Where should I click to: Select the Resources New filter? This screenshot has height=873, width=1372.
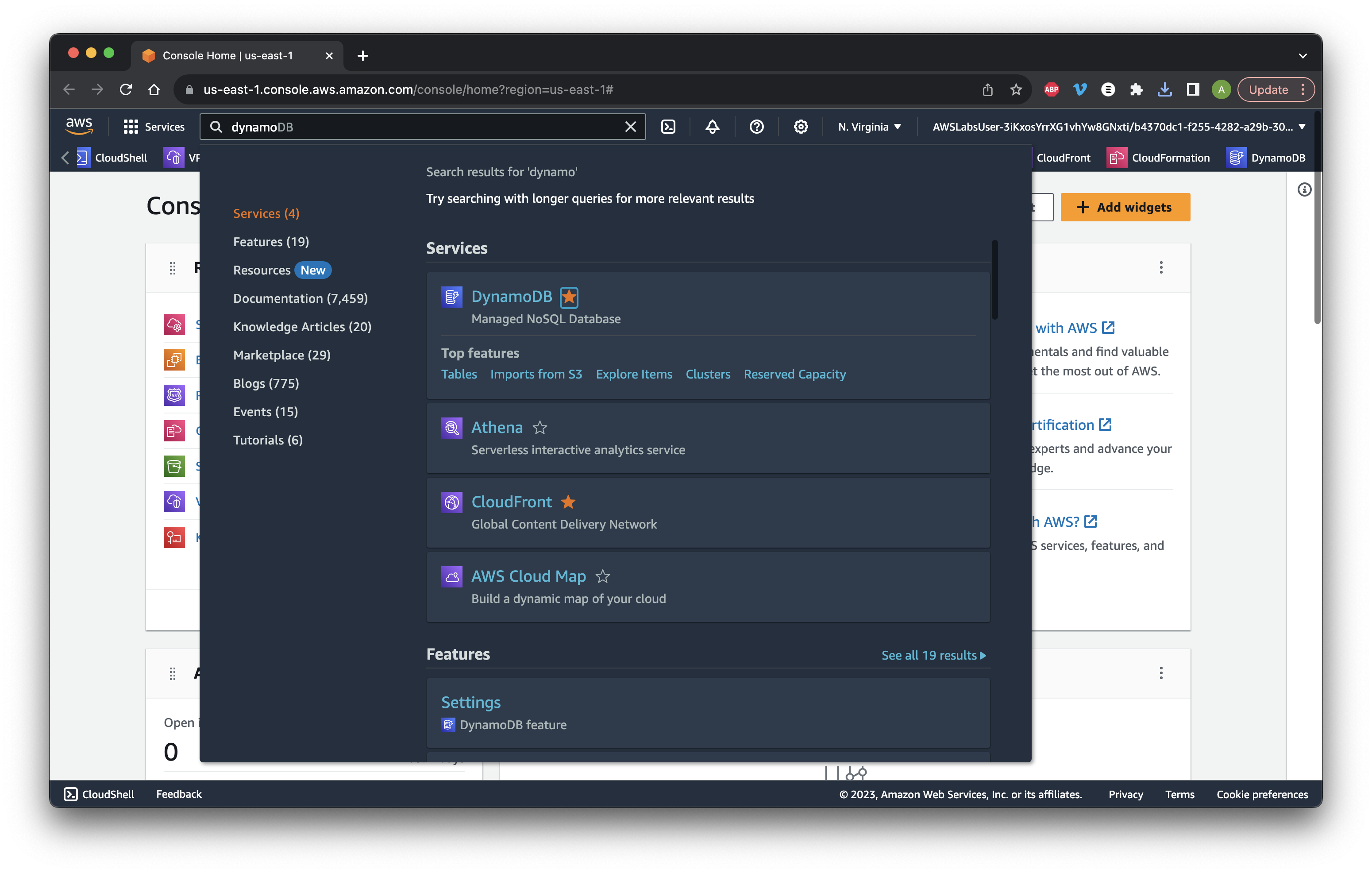tap(281, 270)
